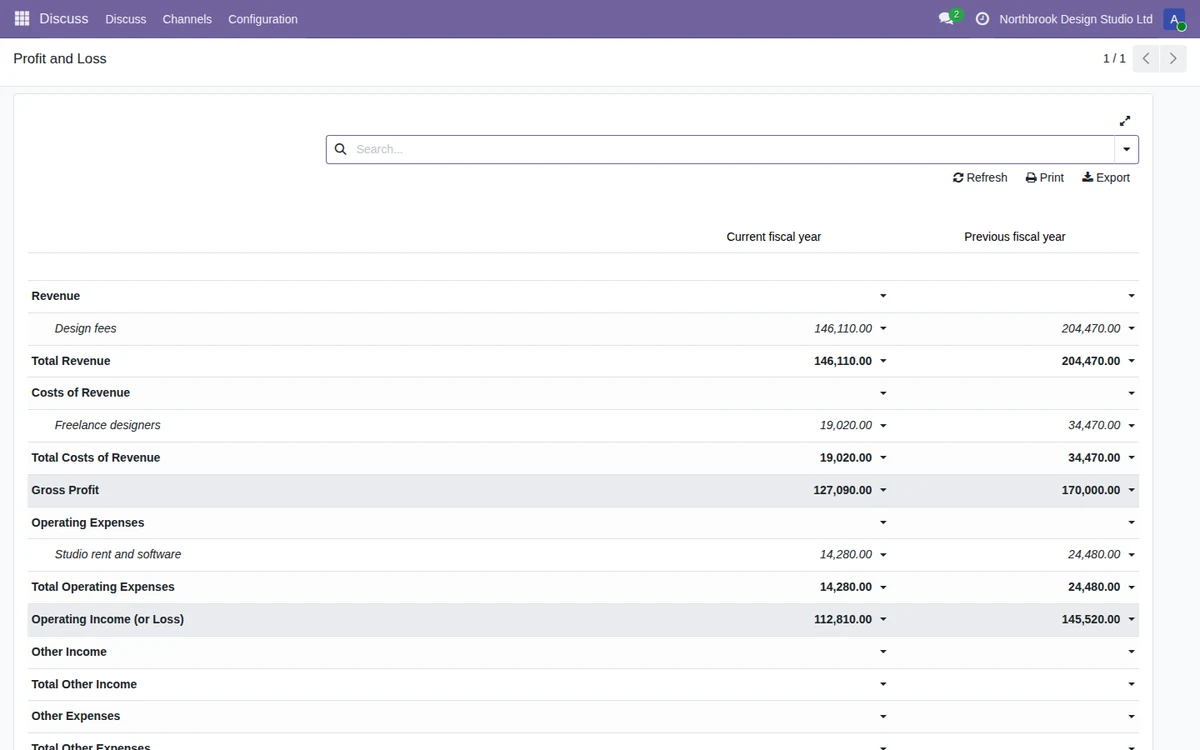Open dropdown beside Operating Income 112,810.00
The height and width of the screenshot is (750, 1200).
click(x=883, y=619)
